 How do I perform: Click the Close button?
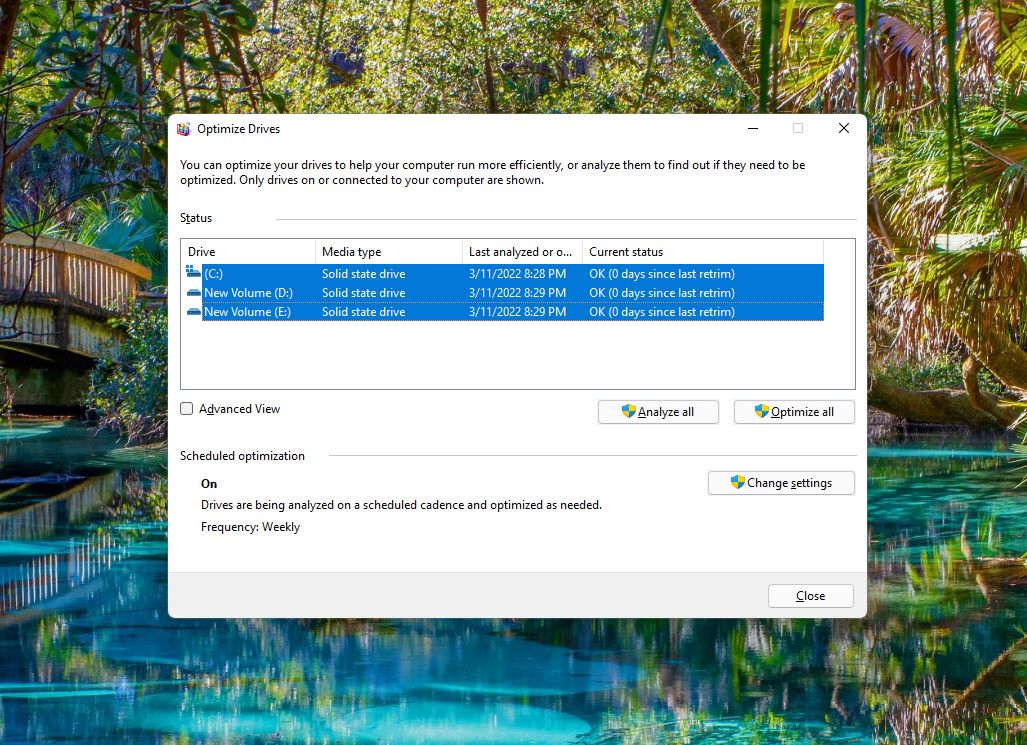tap(810, 595)
